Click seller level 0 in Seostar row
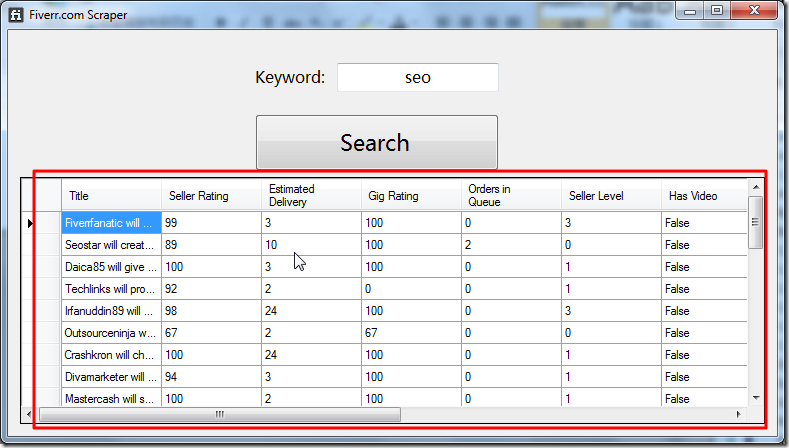 [611, 245]
